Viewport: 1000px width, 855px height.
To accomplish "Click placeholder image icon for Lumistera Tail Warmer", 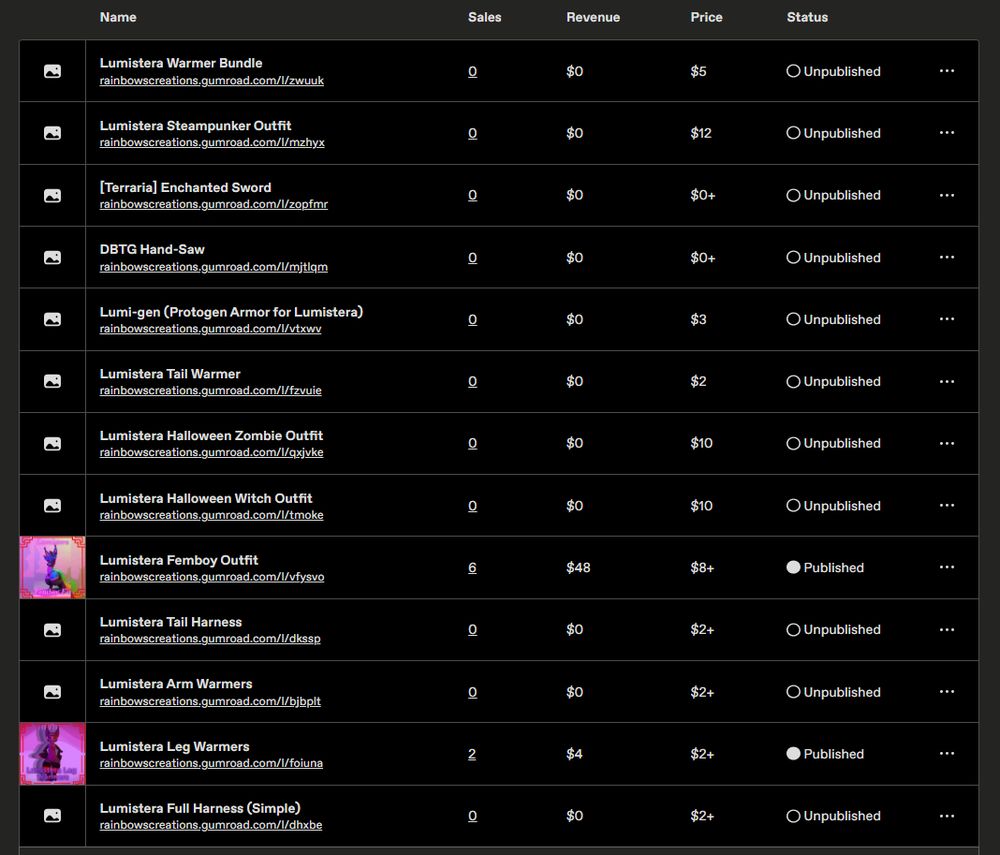I will pyautogui.click(x=52, y=381).
